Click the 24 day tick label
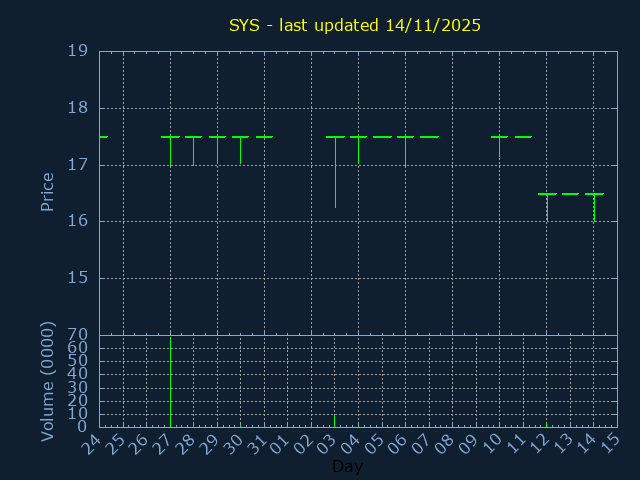The width and height of the screenshot is (640, 480). [x=94, y=443]
